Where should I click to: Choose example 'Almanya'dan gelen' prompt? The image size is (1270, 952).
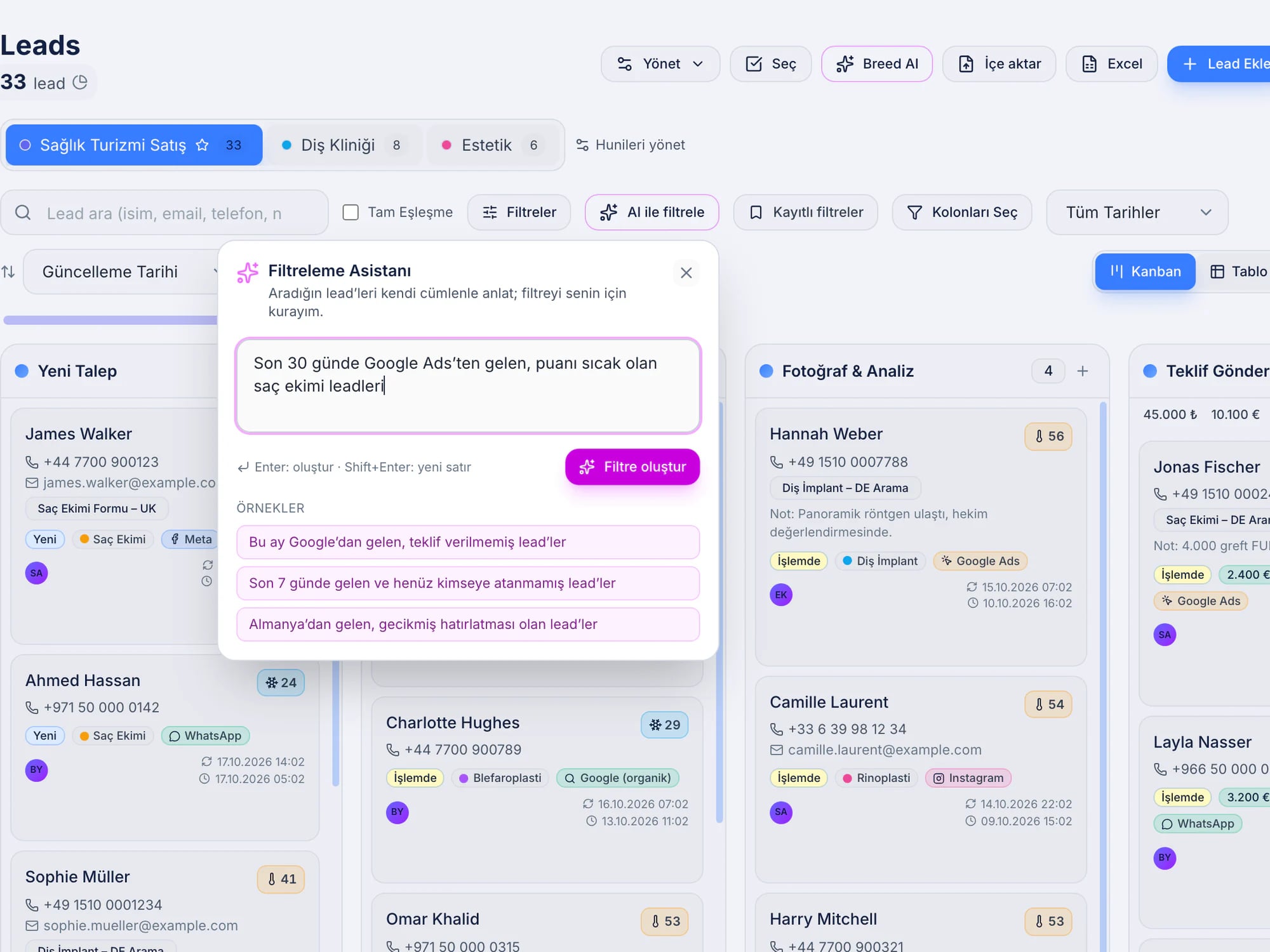tap(469, 625)
